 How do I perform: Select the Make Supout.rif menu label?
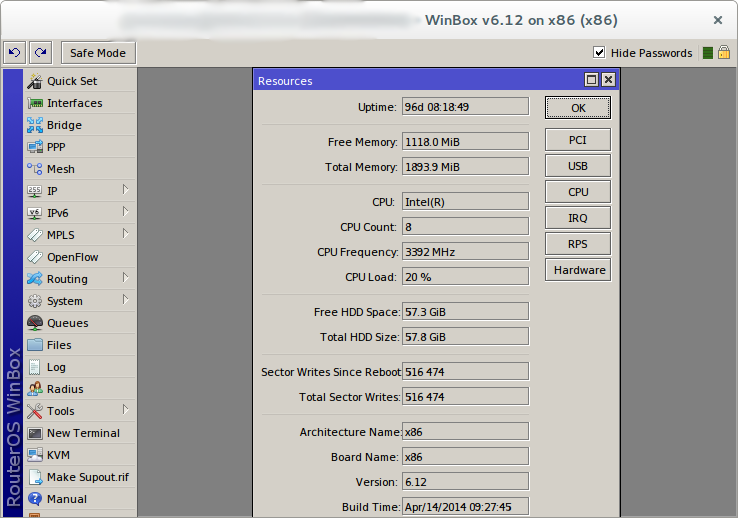coord(88,478)
